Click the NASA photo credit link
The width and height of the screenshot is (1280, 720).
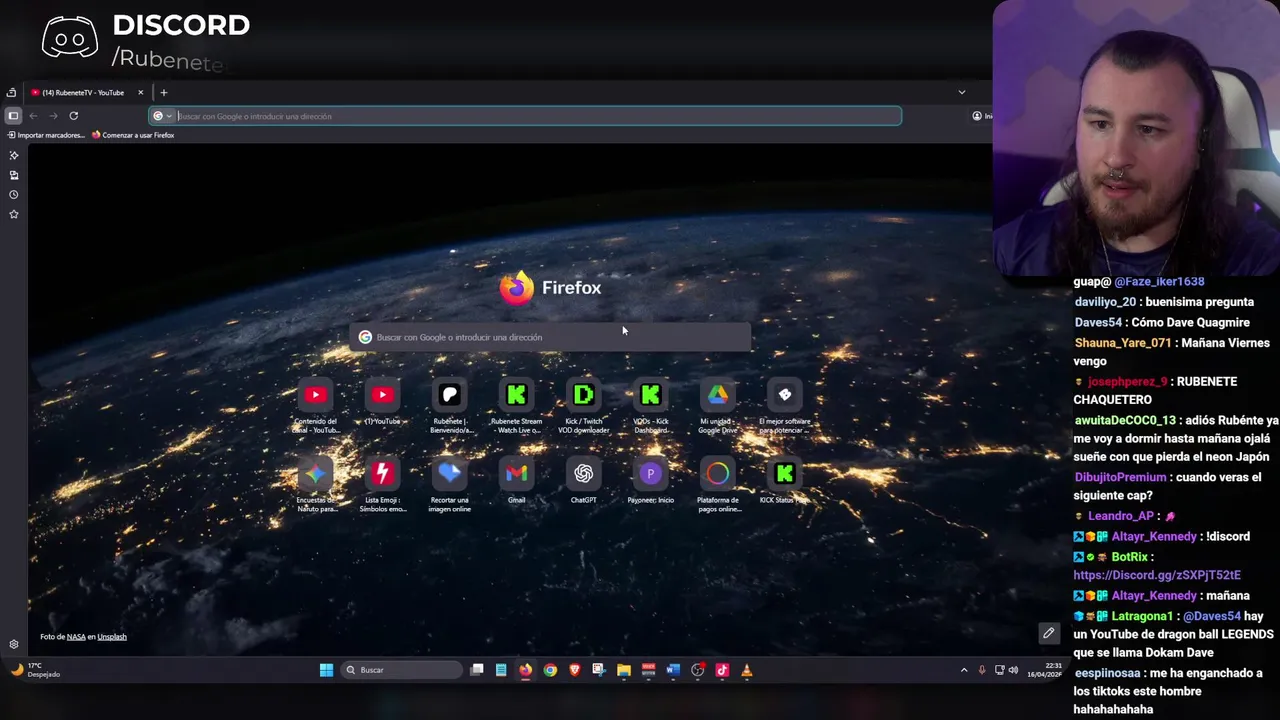pos(76,637)
